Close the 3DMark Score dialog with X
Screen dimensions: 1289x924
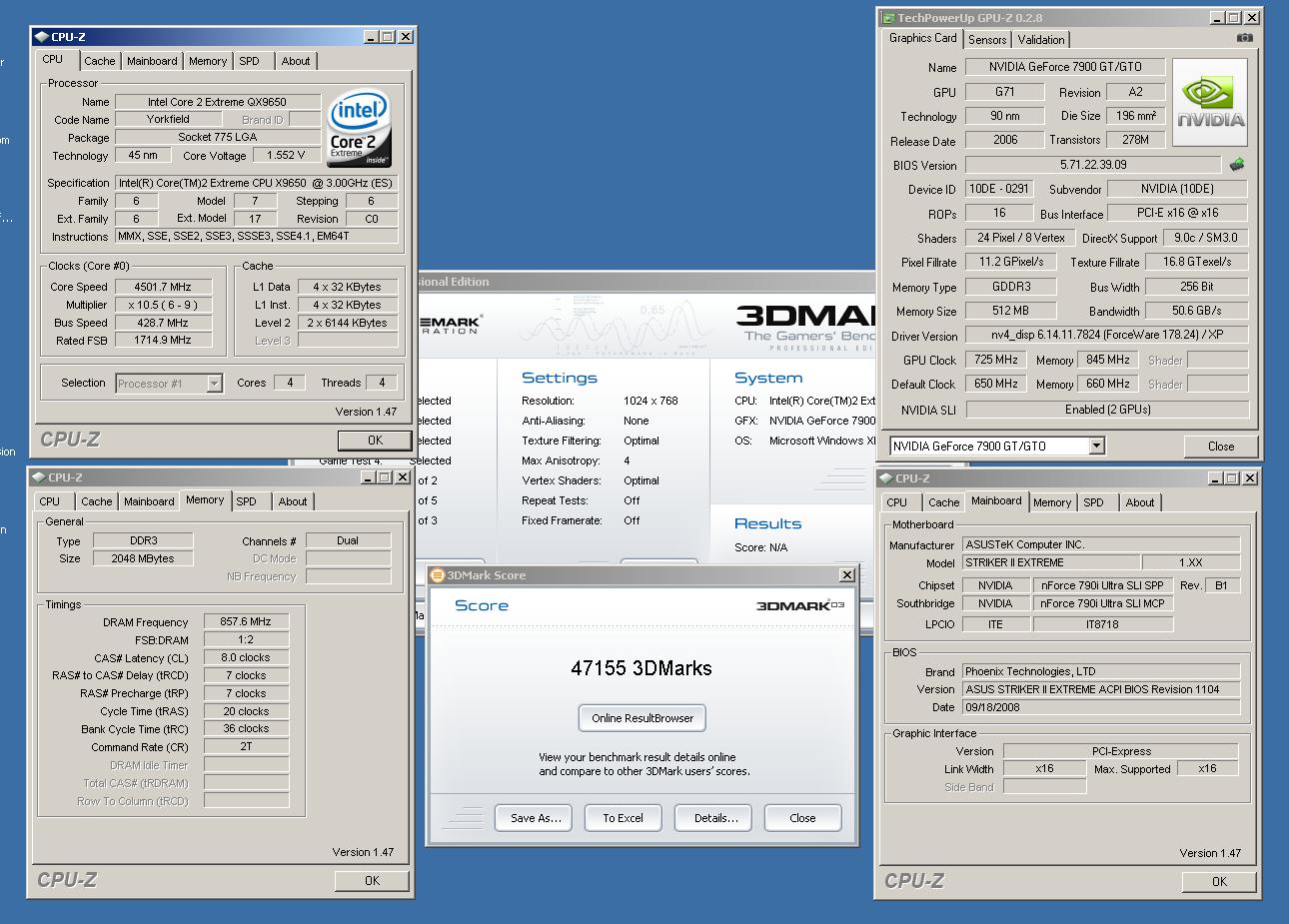(847, 575)
